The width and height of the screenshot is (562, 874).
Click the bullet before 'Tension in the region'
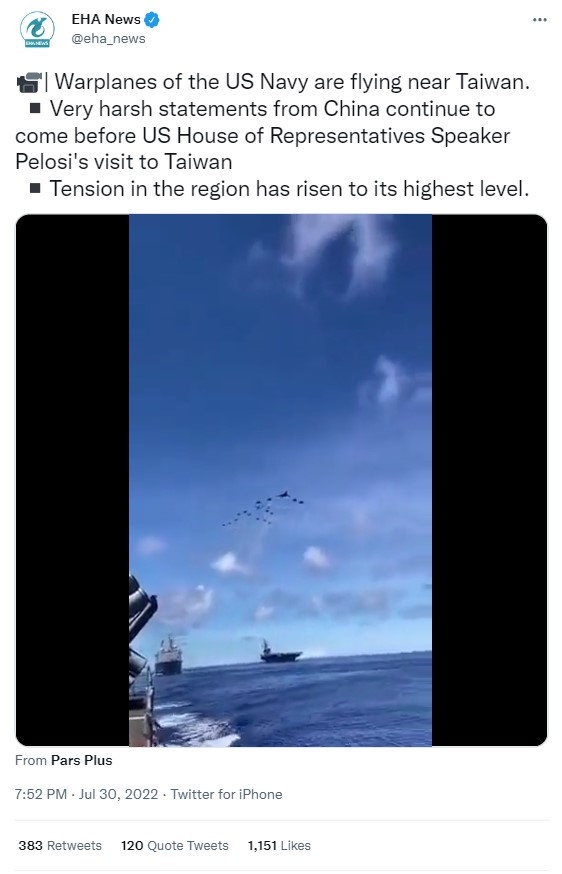(x=35, y=188)
